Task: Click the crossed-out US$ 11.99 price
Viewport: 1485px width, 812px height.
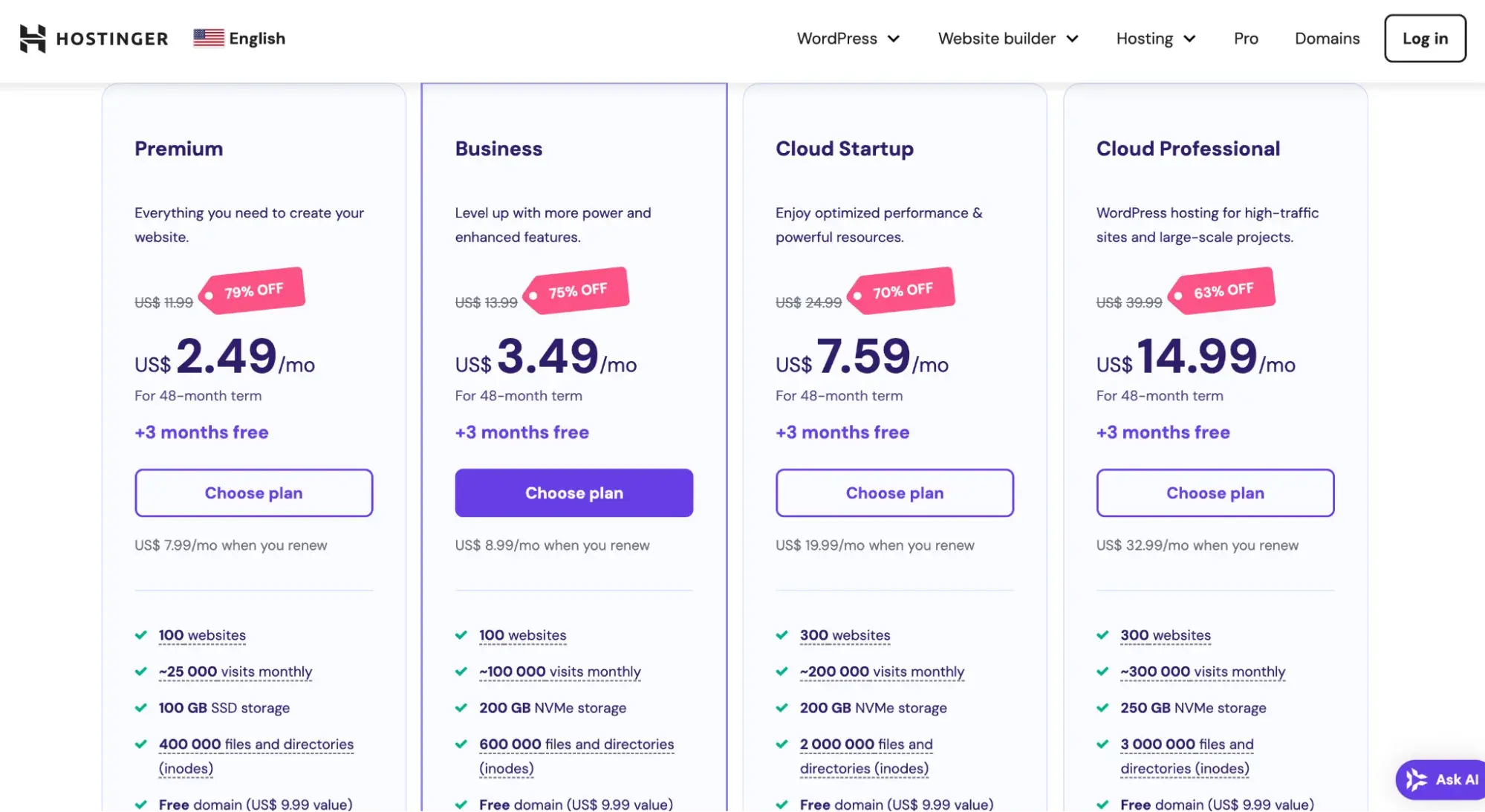Action: (x=163, y=302)
